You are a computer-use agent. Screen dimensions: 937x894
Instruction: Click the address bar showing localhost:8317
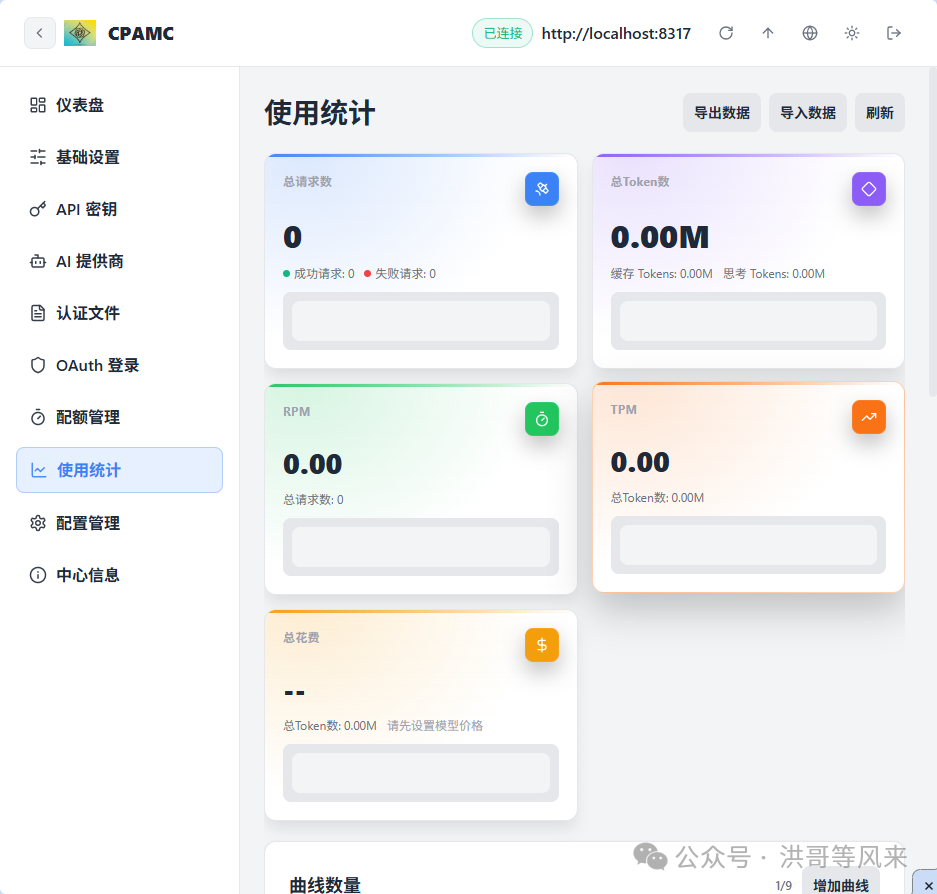pos(616,33)
